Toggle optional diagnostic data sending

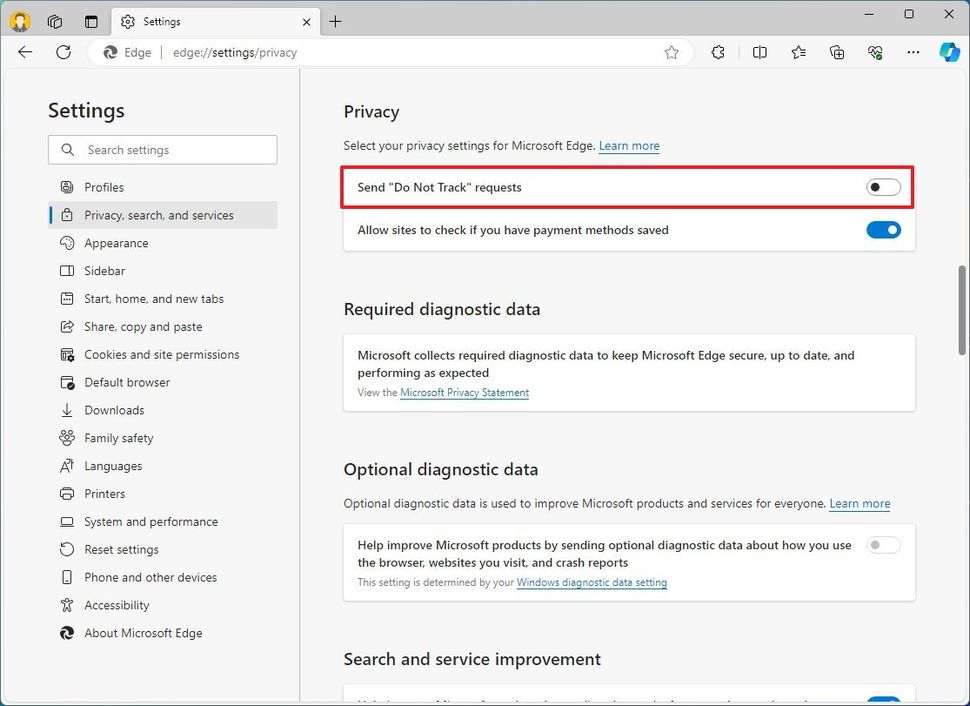click(x=883, y=544)
